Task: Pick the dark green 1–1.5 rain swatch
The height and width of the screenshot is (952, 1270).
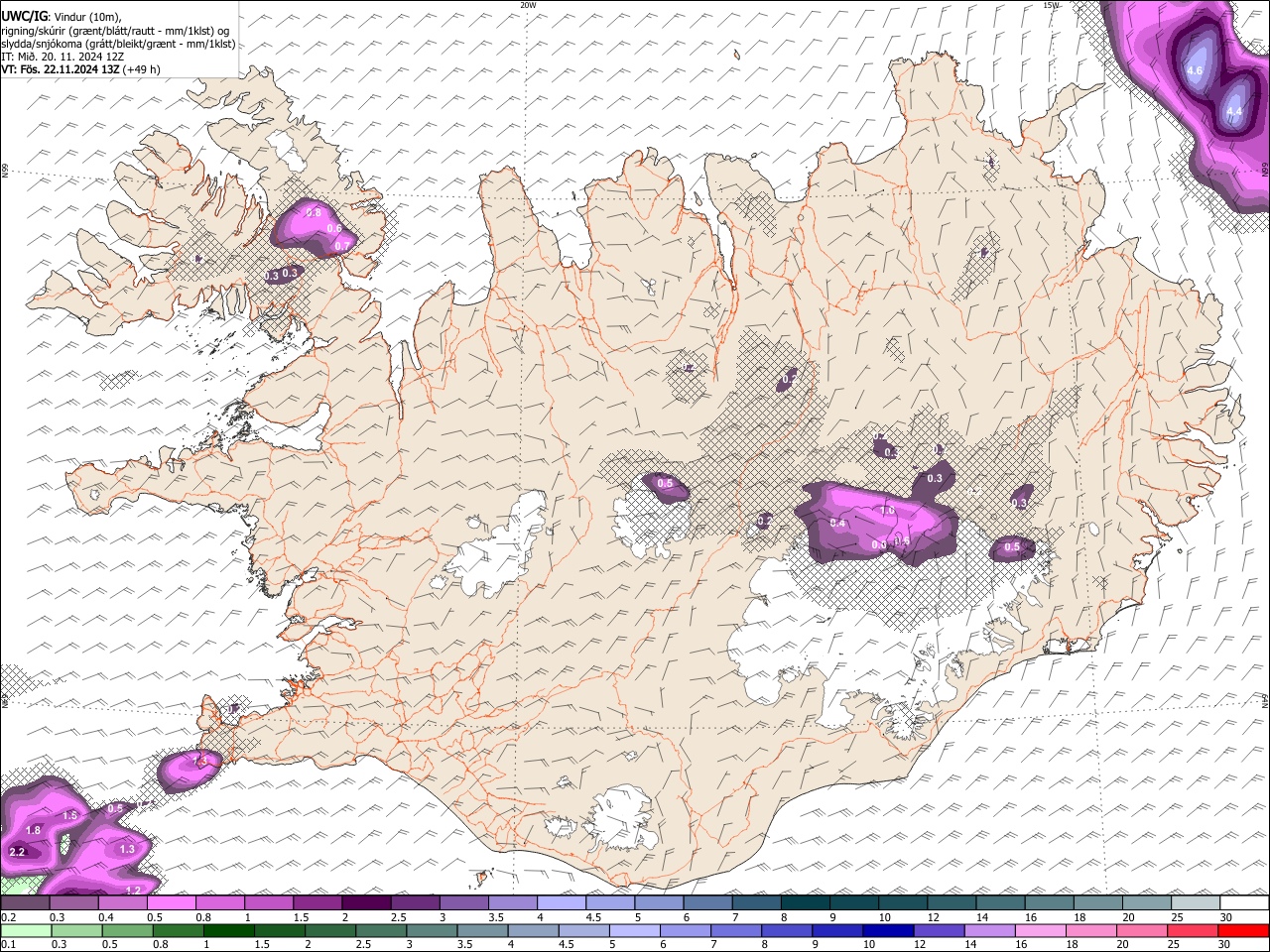Action: click(x=228, y=930)
